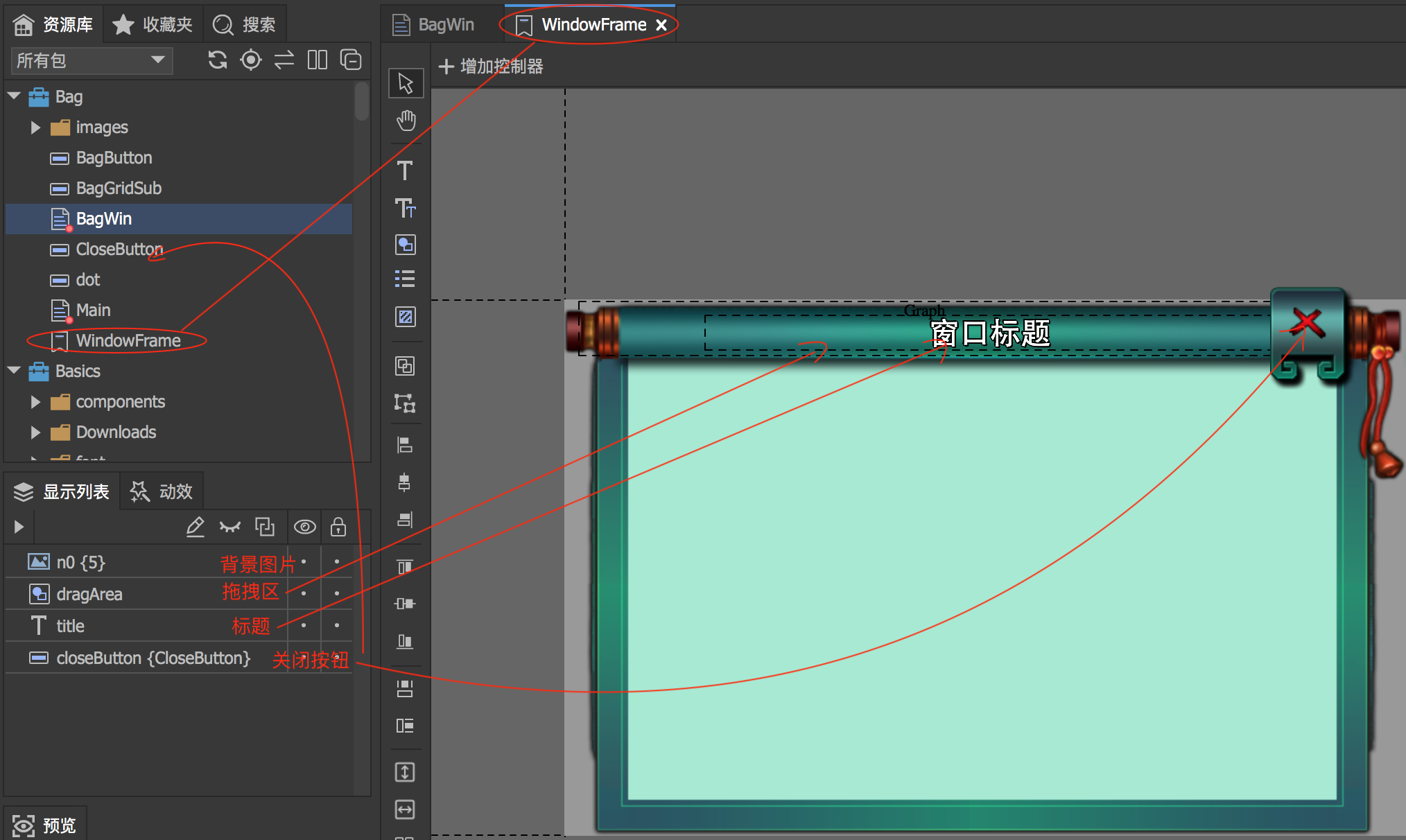Expand the images folder

click(35, 128)
